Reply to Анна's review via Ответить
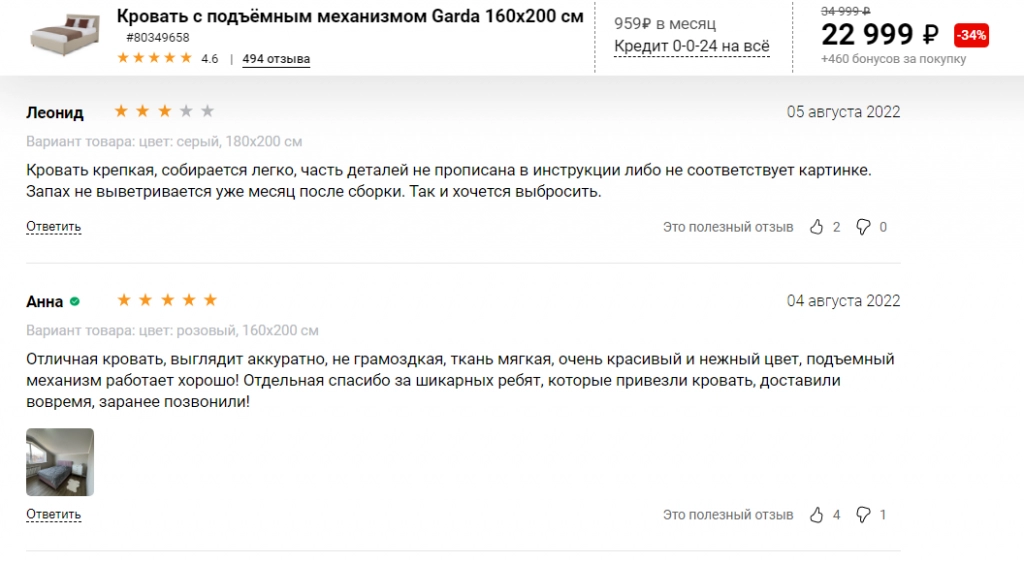The image size is (1024, 563). (x=54, y=515)
